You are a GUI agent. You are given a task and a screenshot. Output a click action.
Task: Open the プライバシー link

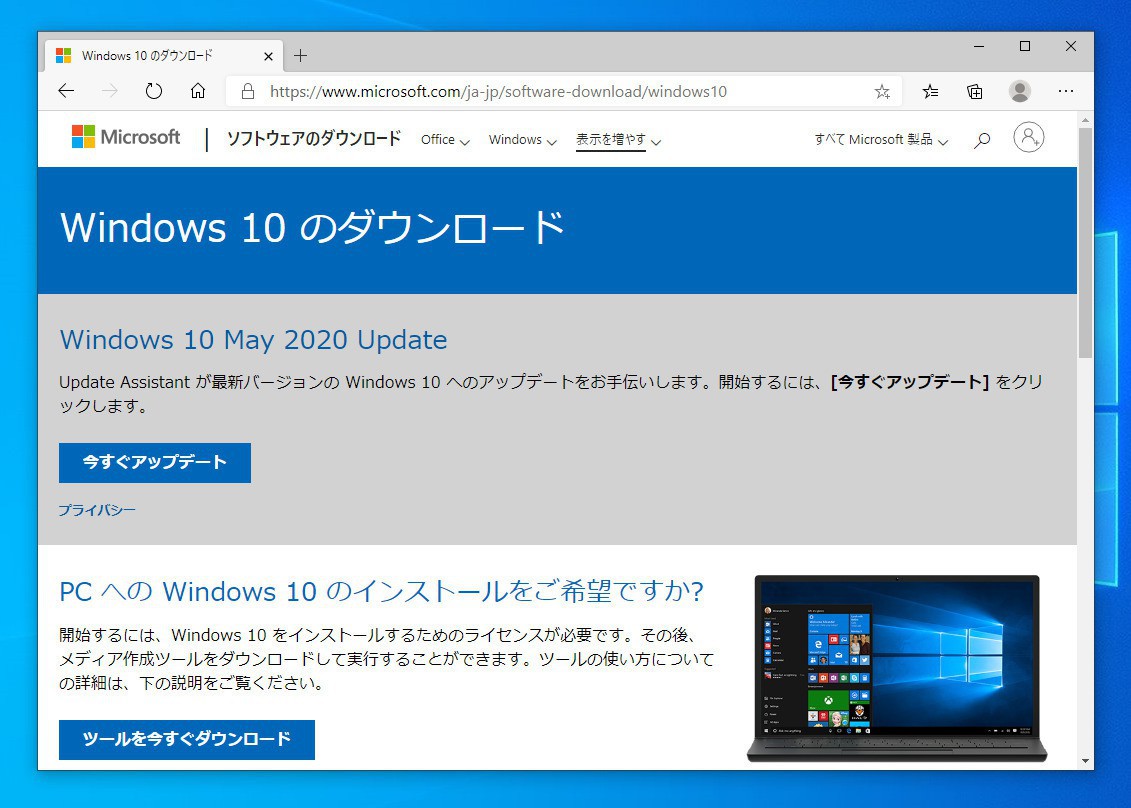97,510
